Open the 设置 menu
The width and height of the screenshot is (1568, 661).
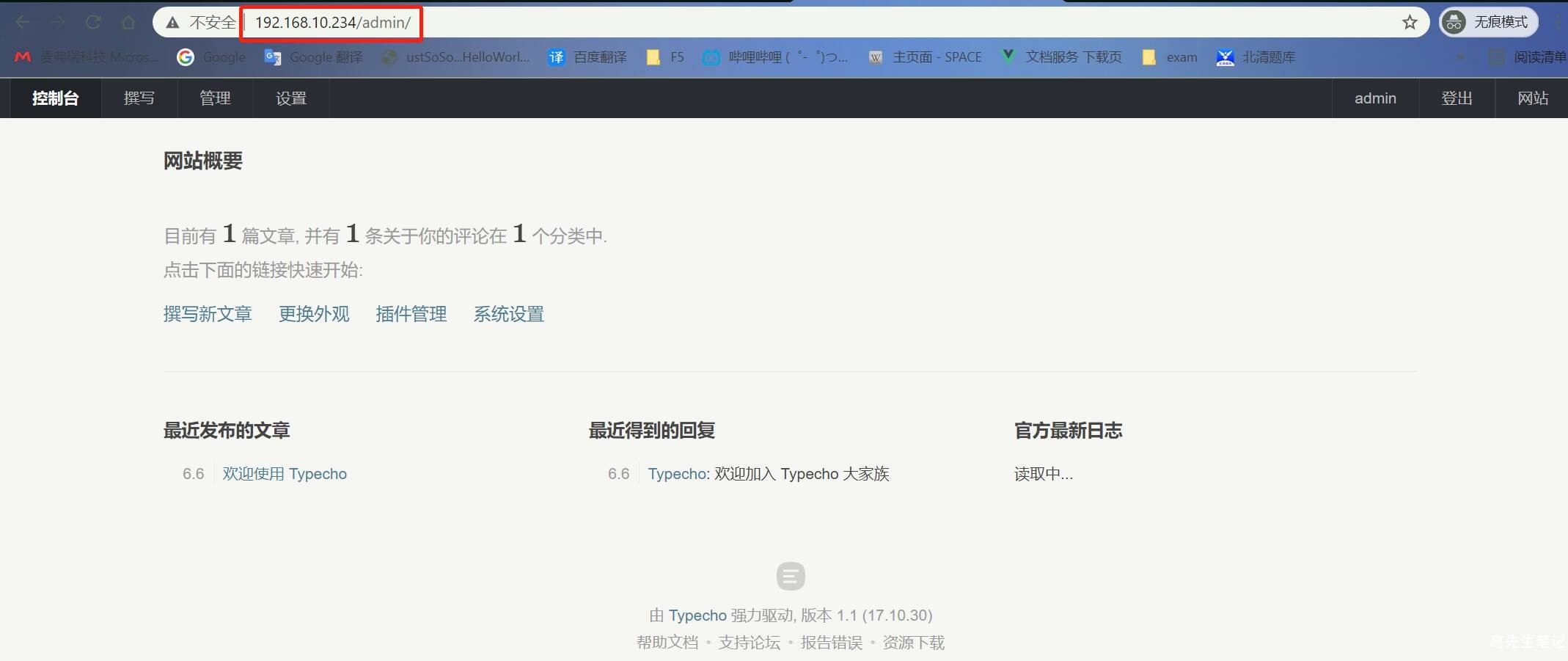pyautogui.click(x=291, y=98)
